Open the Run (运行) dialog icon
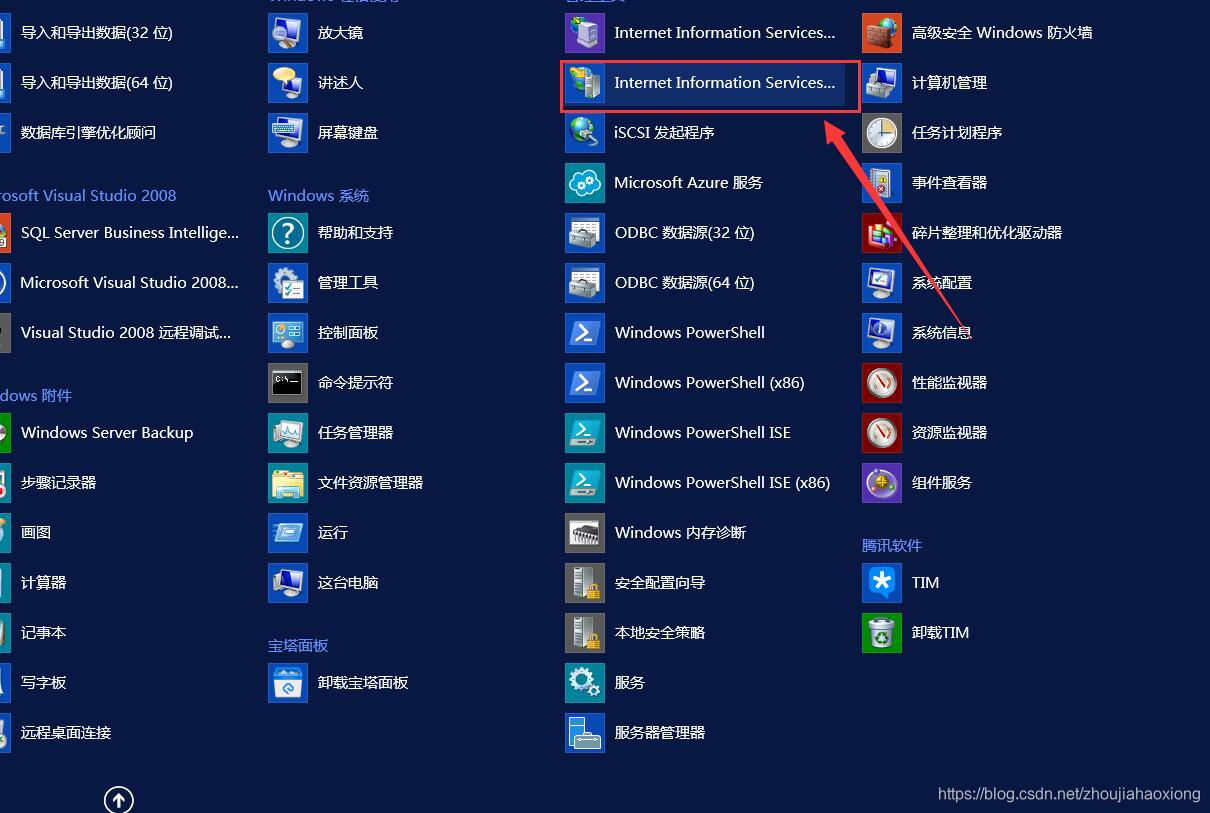This screenshot has width=1210, height=813. pyautogui.click(x=288, y=533)
